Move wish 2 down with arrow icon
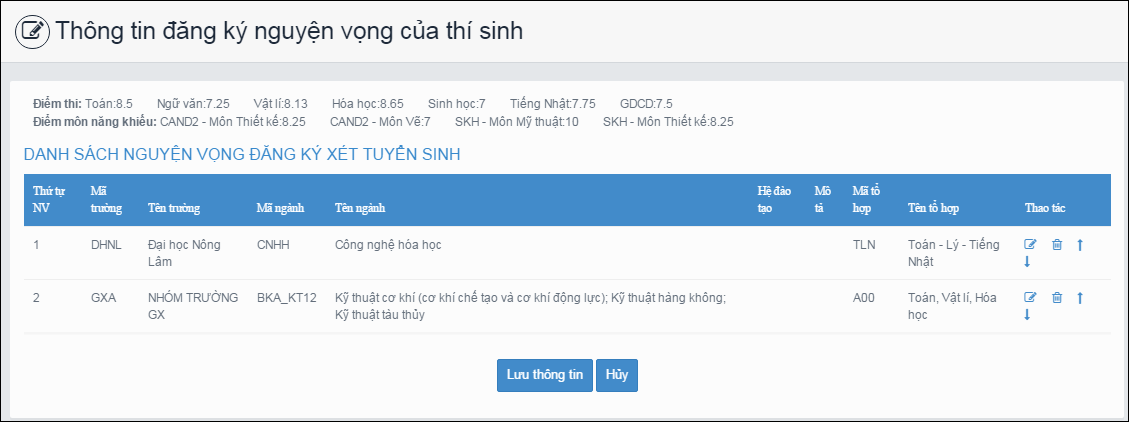Screen dimensions: 1129x422 coord(1027,315)
